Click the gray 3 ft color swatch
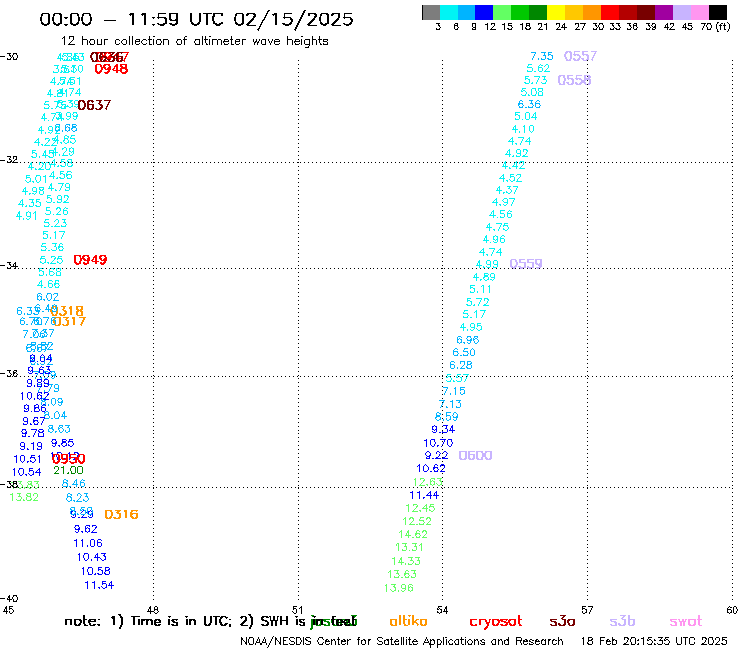 [x=431, y=12]
